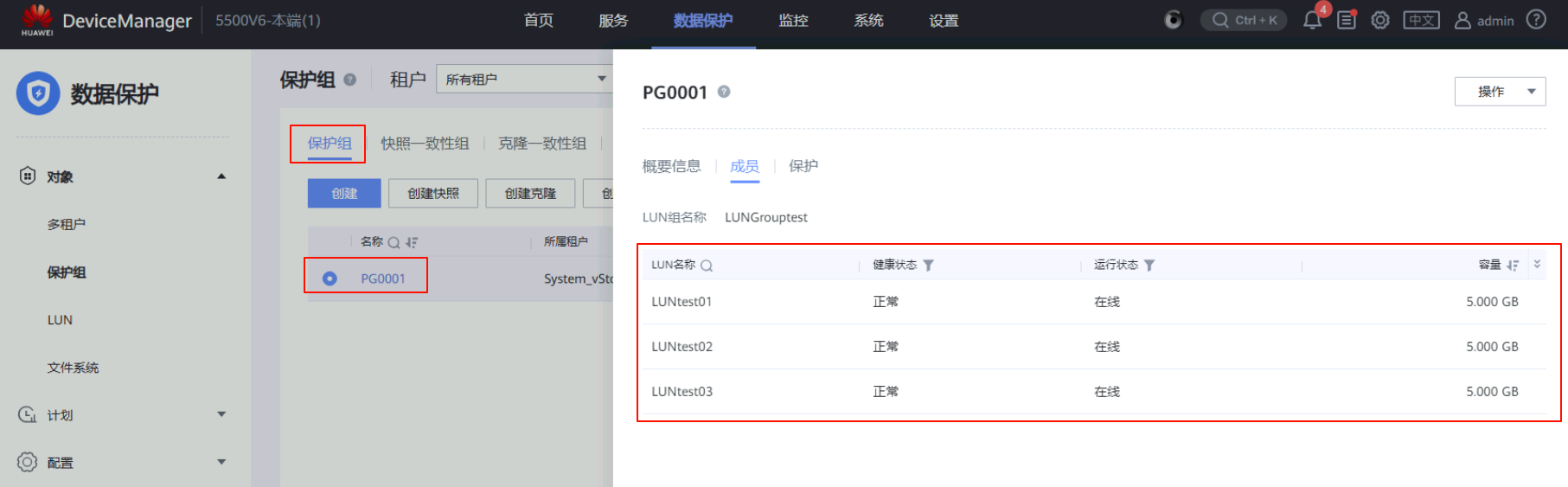Click help icon next to PG0001 title
The height and width of the screenshot is (487, 1568).
[724, 92]
